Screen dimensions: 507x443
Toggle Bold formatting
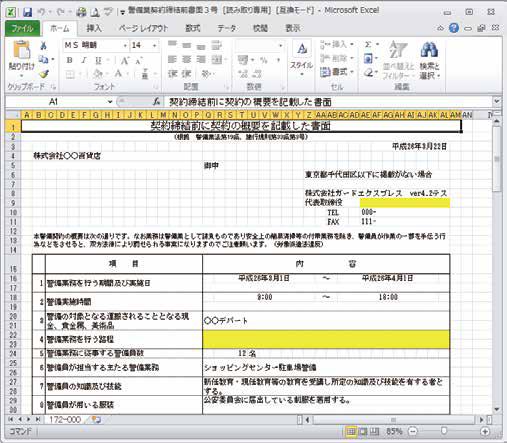[69, 60]
